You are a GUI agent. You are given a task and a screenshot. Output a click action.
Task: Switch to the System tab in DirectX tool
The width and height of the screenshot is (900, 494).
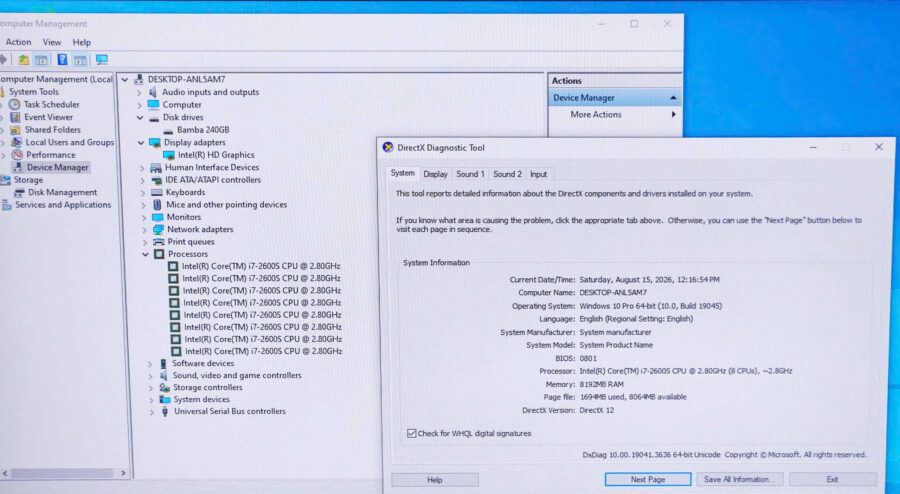(x=402, y=173)
